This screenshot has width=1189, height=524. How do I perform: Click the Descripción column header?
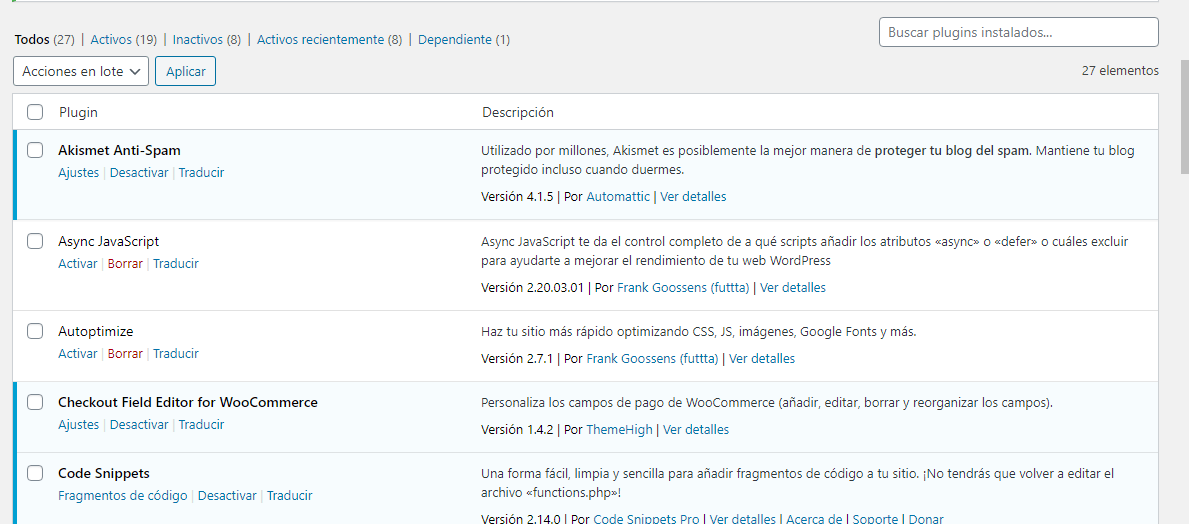[518, 112]
